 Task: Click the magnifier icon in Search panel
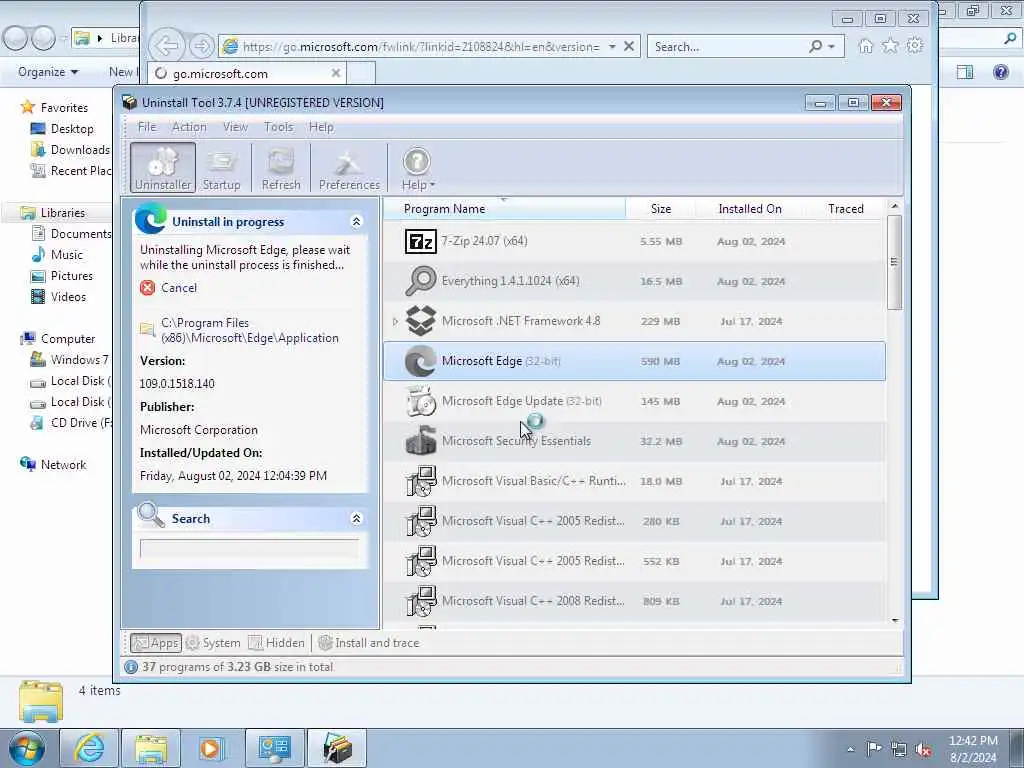151,515
